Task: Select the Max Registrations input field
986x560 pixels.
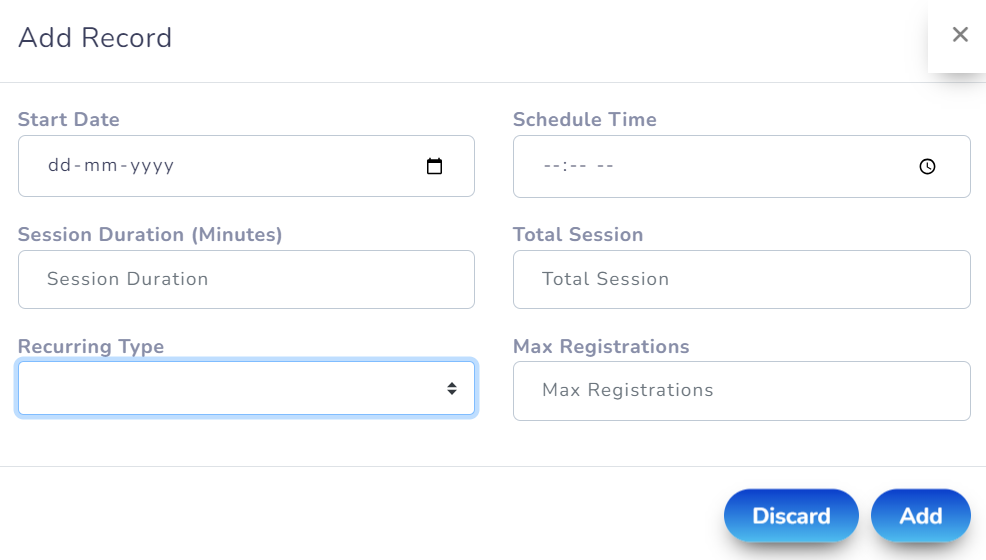Action: (741, 391)
